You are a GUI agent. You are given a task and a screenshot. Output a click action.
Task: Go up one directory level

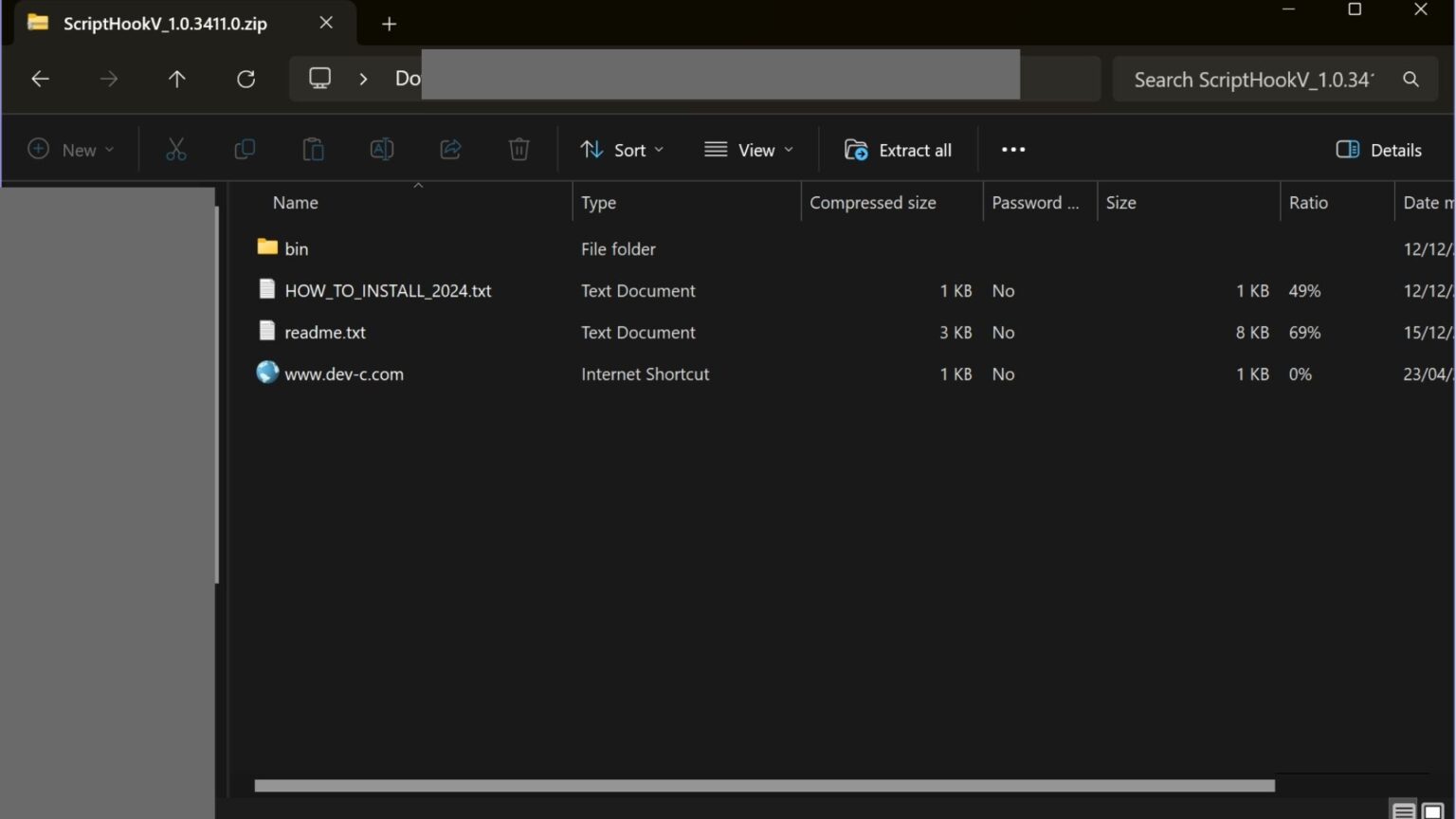coord(177,80)
